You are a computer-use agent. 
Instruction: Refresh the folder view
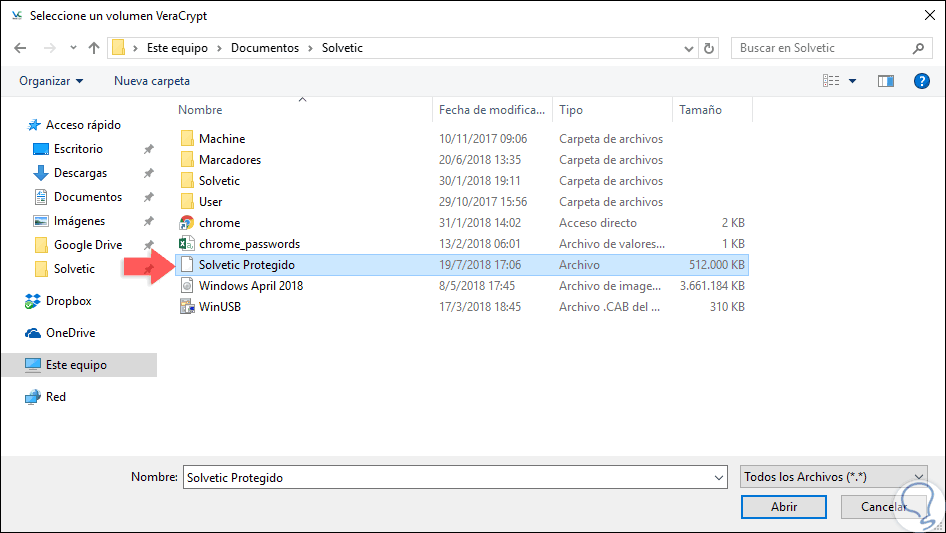pyautogui.click(x=709, y=48)
